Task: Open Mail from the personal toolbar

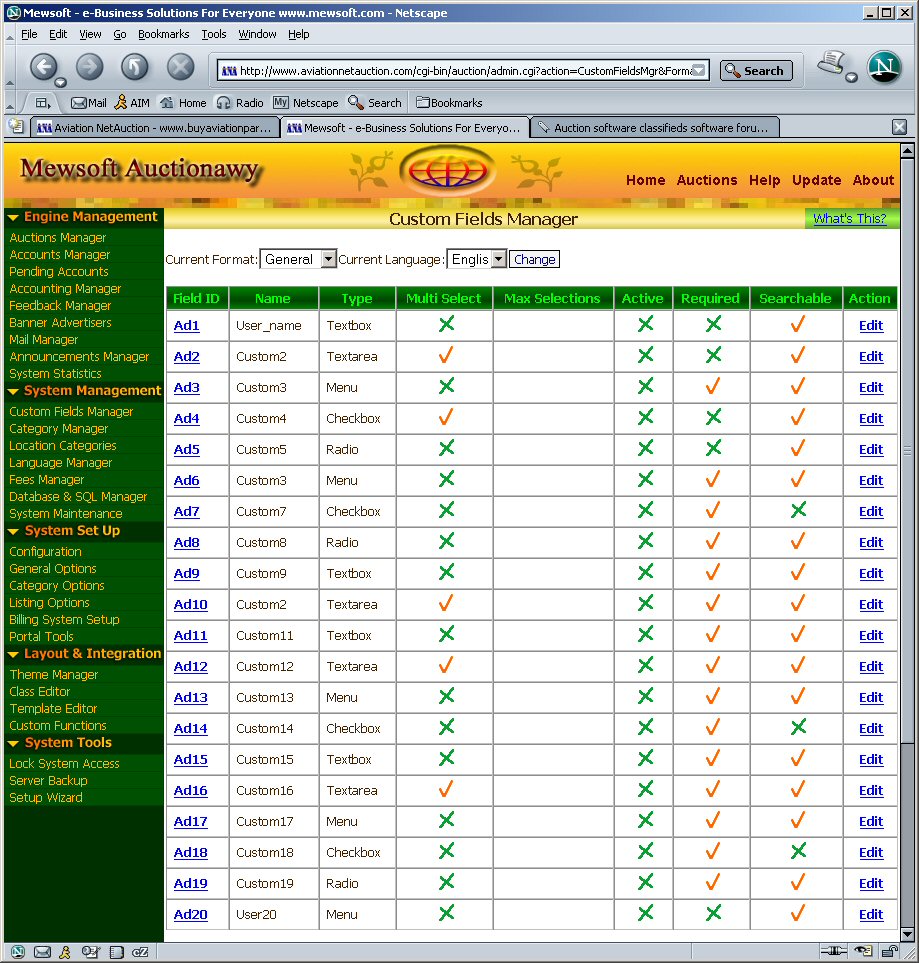Action: 88,103
